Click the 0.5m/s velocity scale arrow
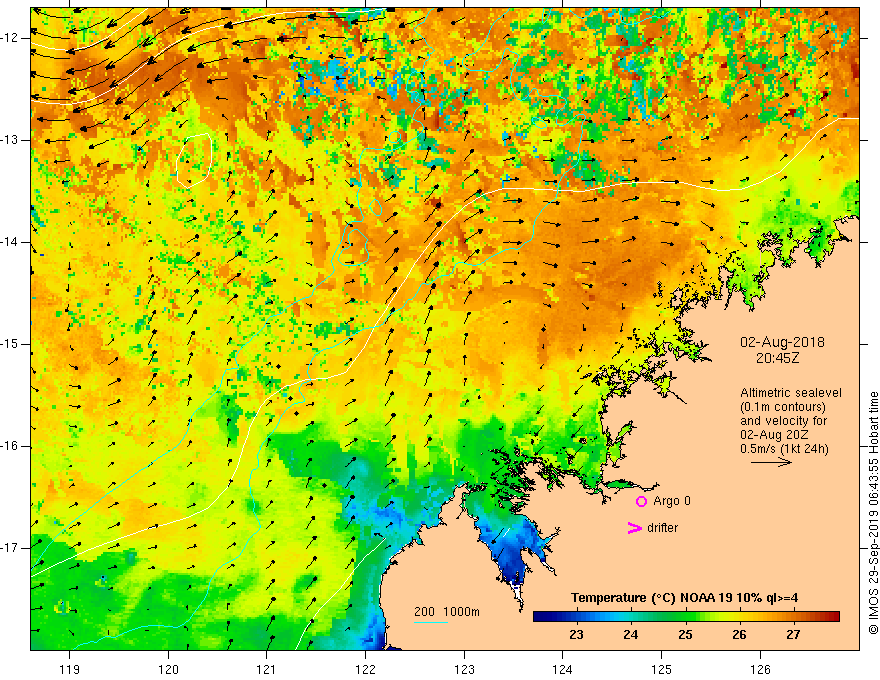880x680 pixels. click(x=771, y=462)
